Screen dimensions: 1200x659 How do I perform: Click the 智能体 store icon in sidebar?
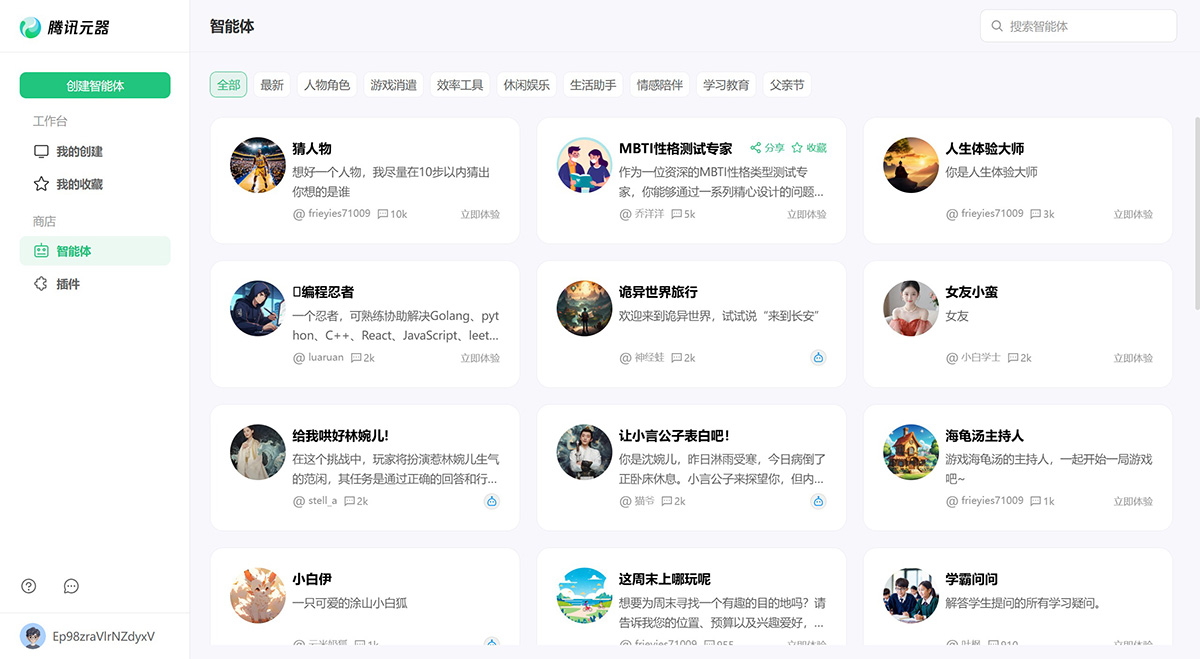point(40,251)
